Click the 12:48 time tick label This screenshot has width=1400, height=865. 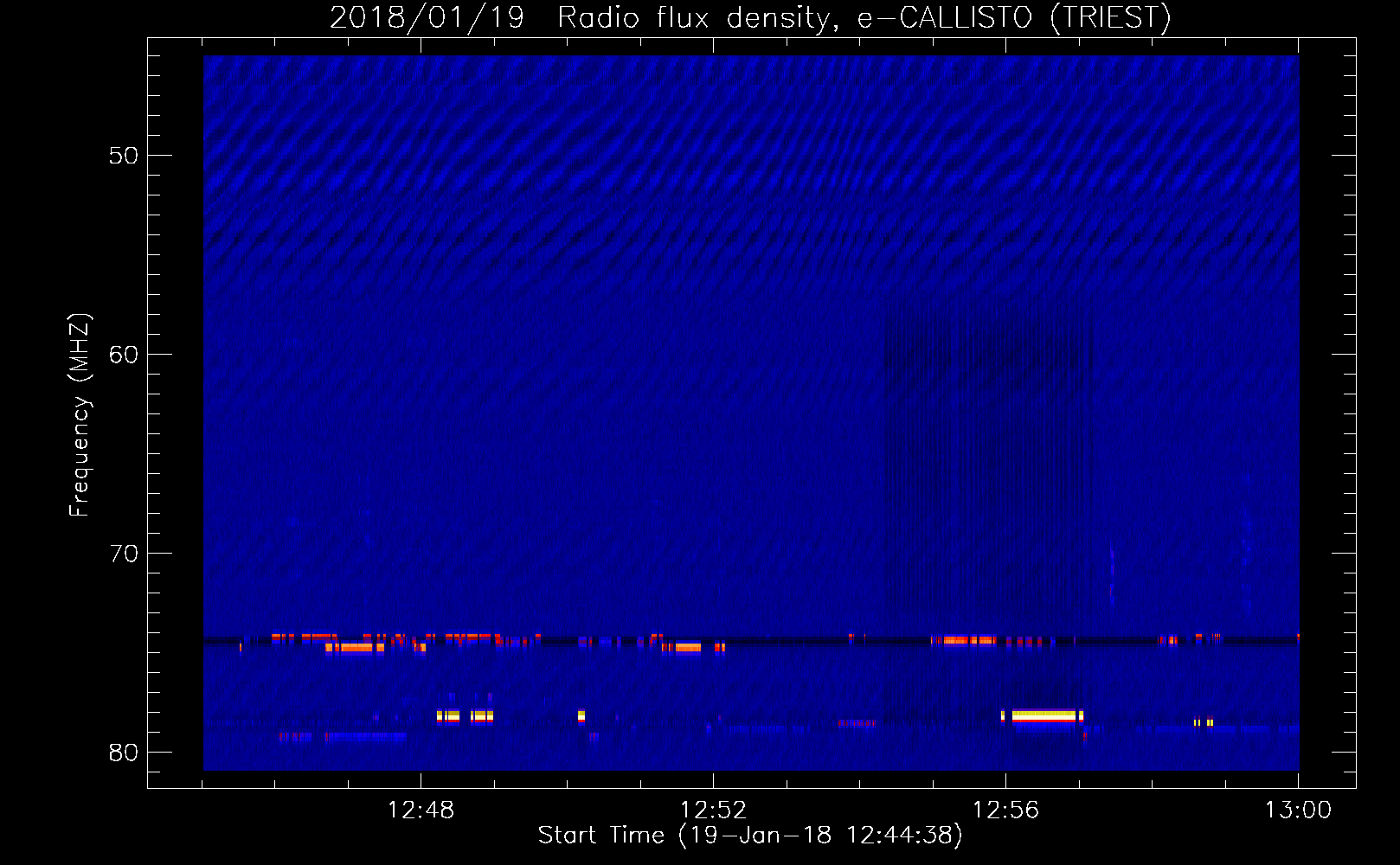421,811
